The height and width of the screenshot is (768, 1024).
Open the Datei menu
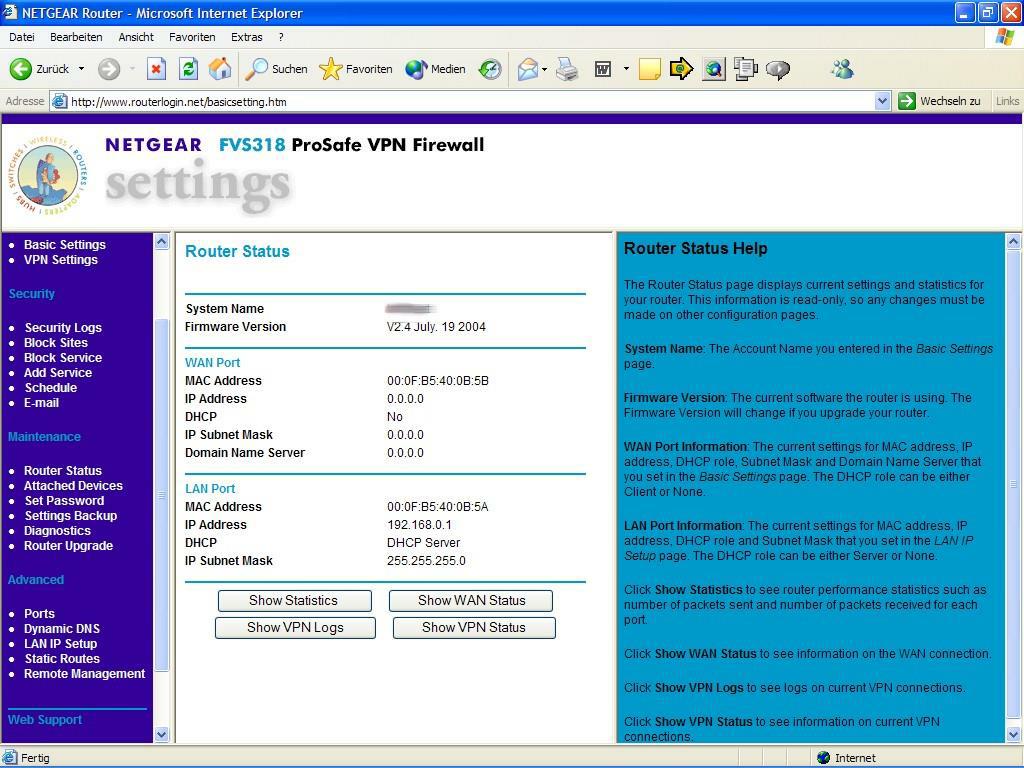click(x=22, y=37)
